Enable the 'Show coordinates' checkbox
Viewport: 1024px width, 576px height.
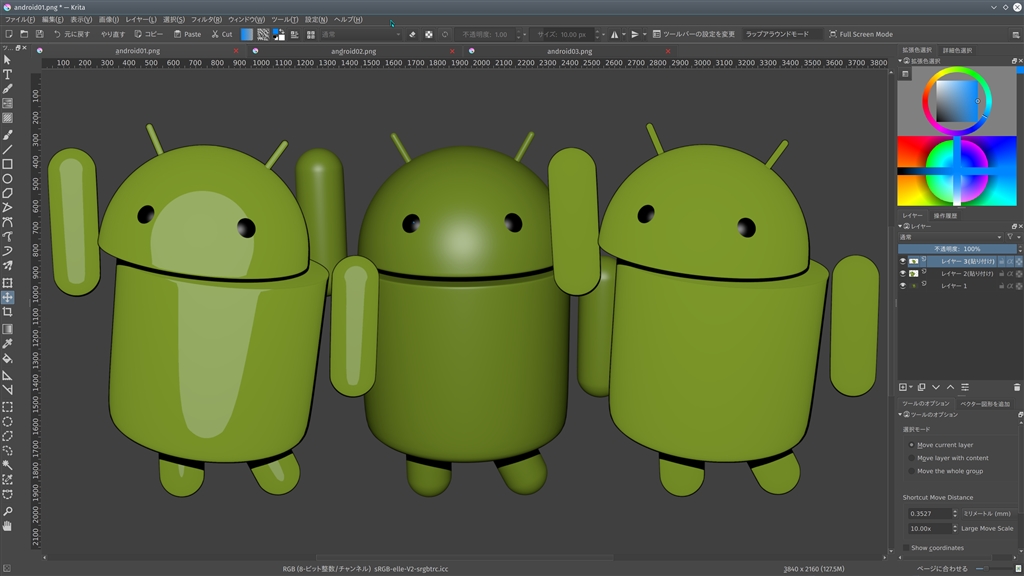907,548
